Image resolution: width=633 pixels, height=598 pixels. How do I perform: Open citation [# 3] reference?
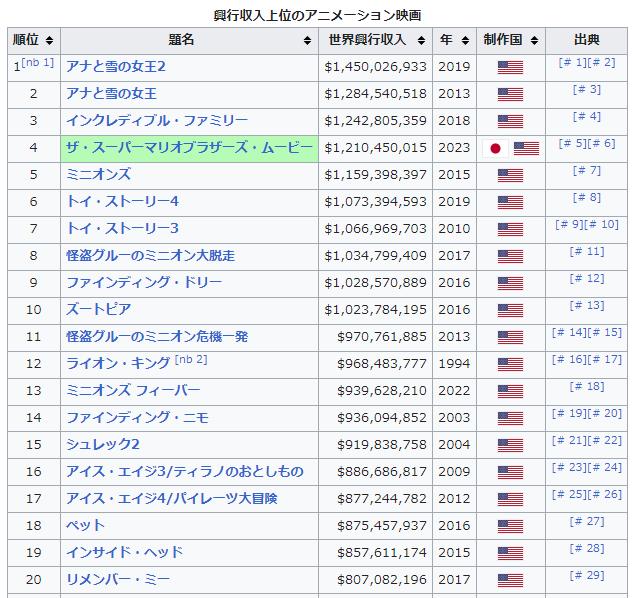click(x=587, y=90)
